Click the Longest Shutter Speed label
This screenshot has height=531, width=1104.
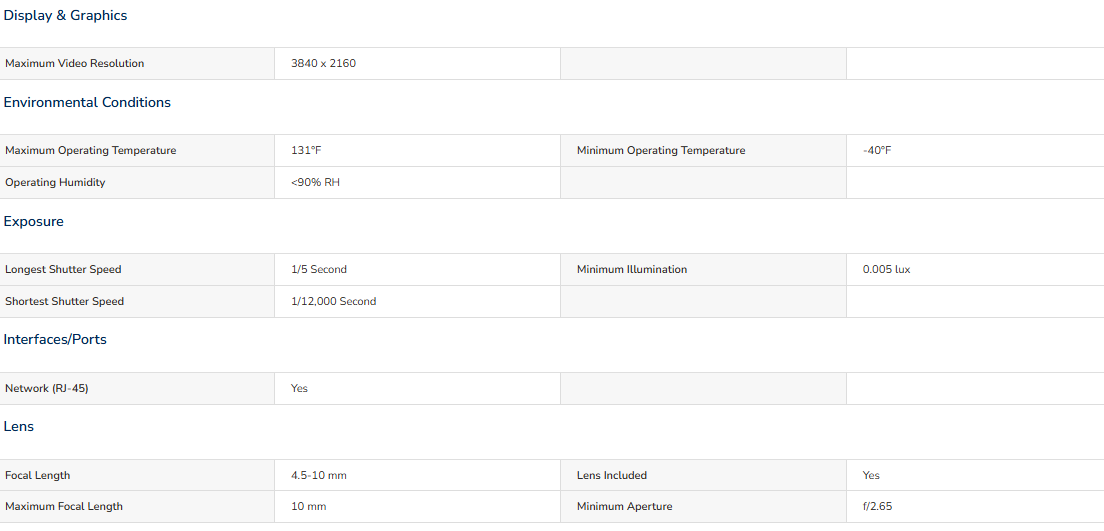(x=63, y=269)
